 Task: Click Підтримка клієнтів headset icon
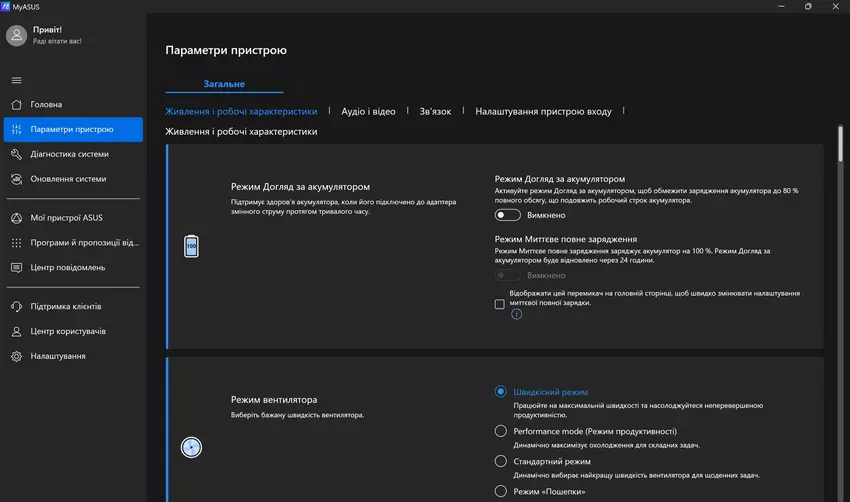click(x=16, y=306)
